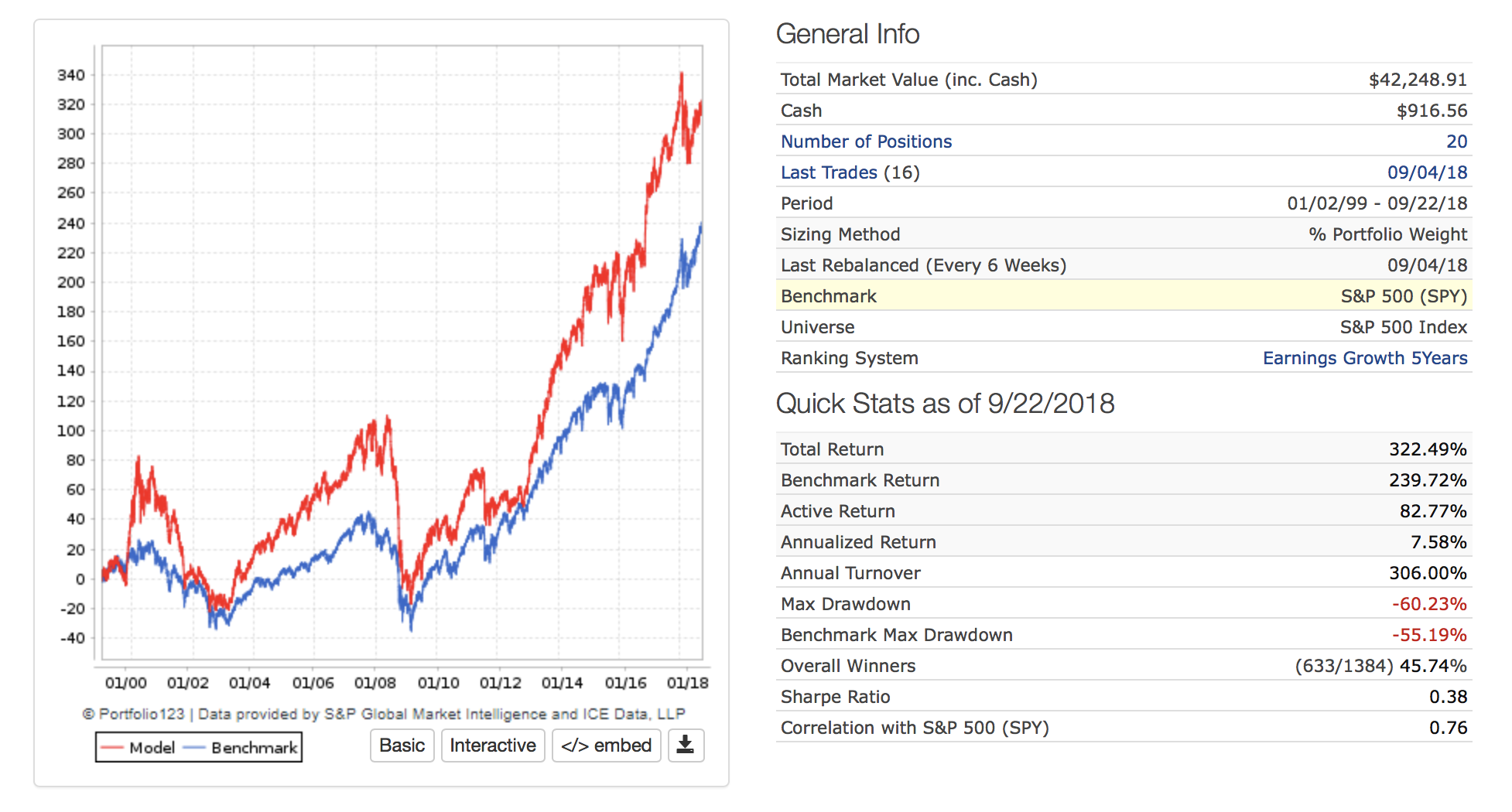Open the Last Trades link

pyautogui.click(x=829, y=172)
